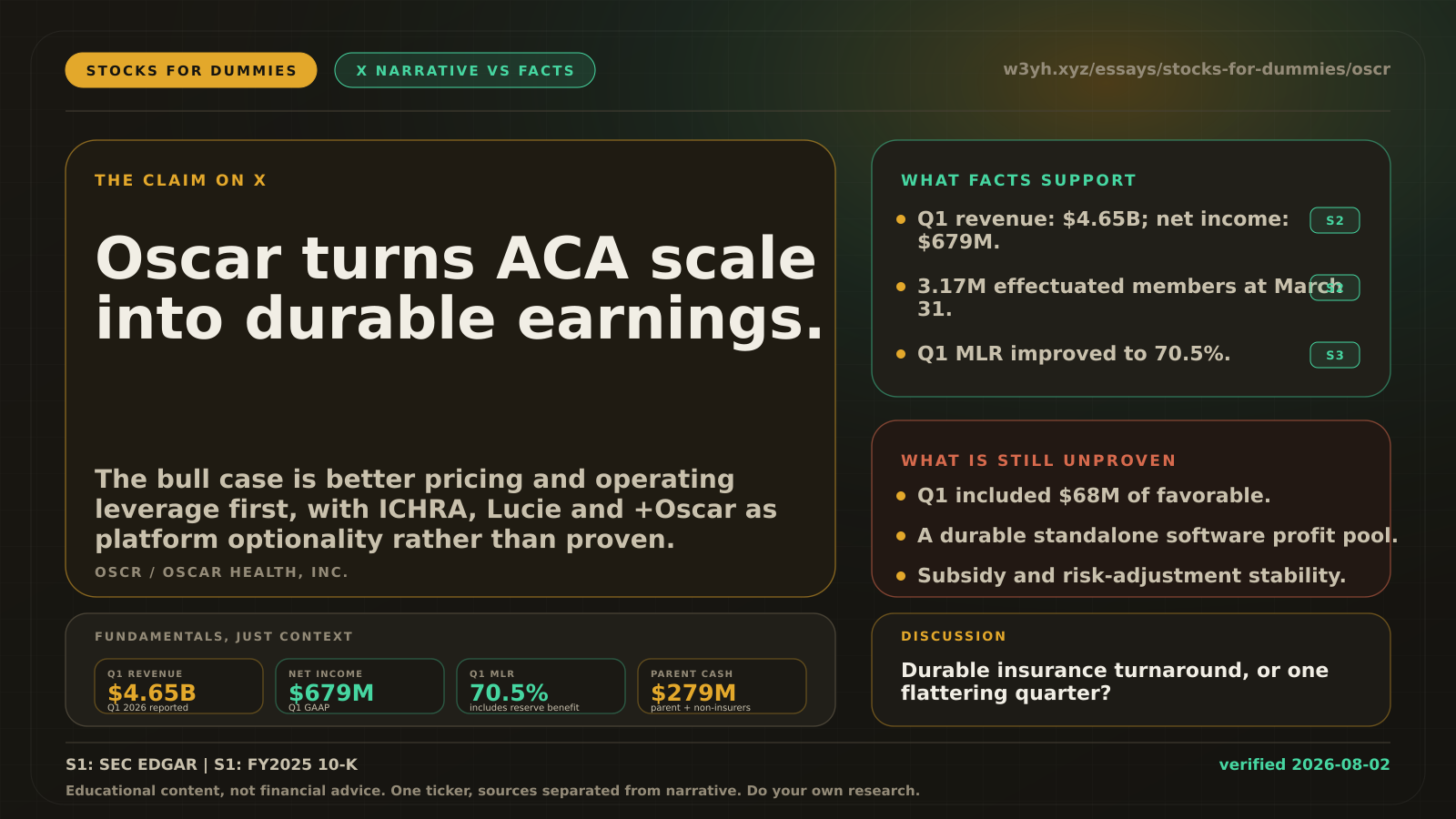Click the Parent Cash $279M metric card

click(x=722, y=686)
